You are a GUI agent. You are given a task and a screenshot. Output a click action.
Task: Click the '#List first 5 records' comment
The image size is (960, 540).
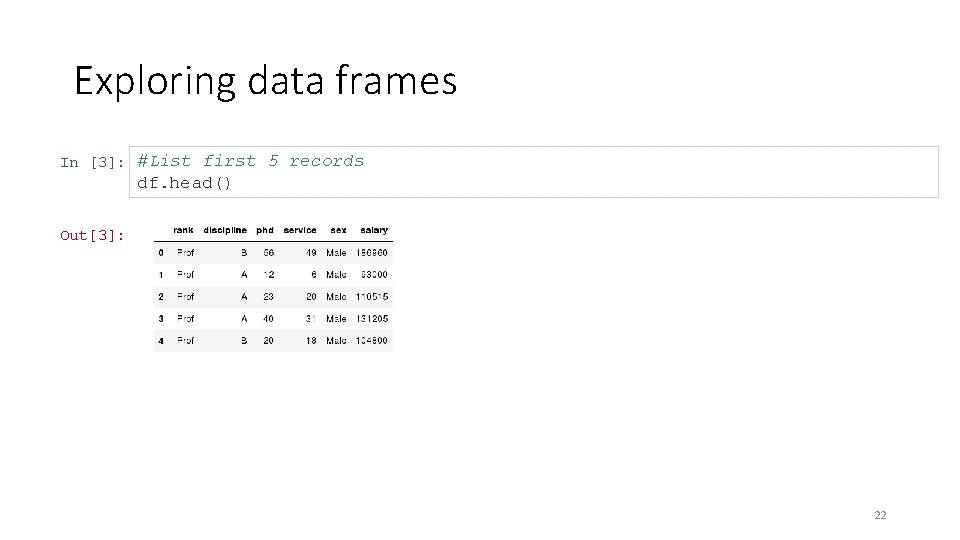pyautogui.click(x=250, y=161)
